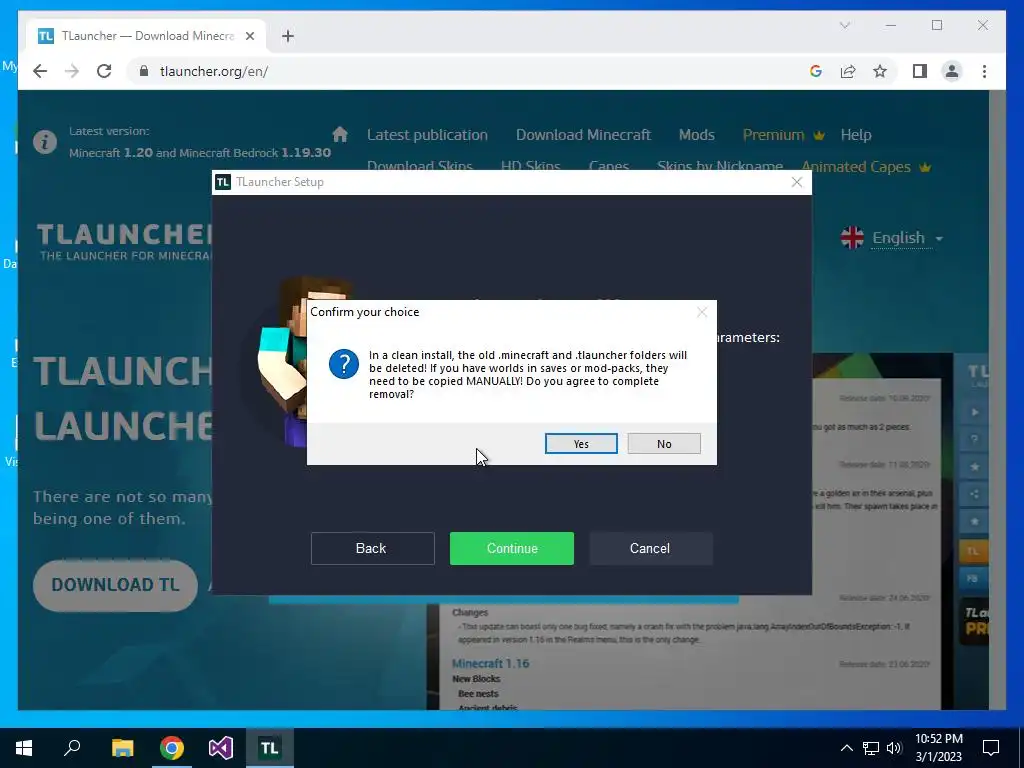Click orange TL icon in site sidebar

973,551
